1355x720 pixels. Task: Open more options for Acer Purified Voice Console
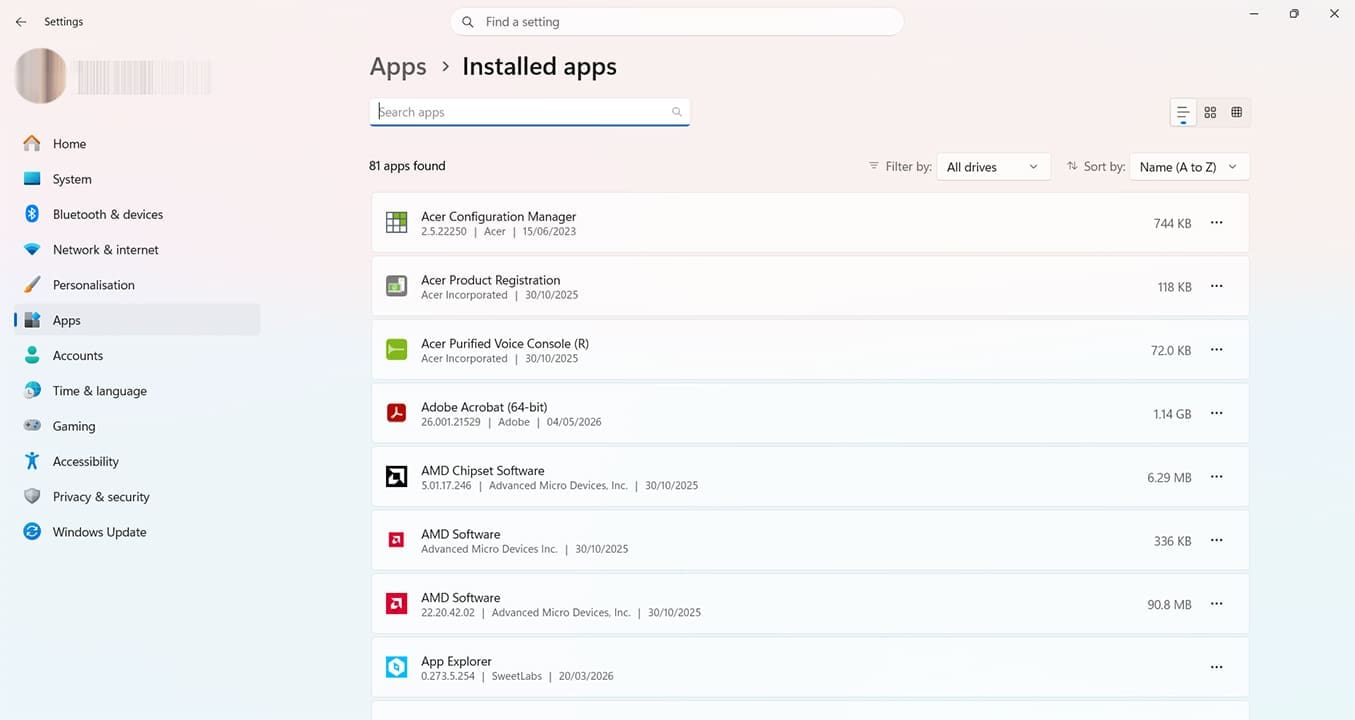coord(1217,350)
